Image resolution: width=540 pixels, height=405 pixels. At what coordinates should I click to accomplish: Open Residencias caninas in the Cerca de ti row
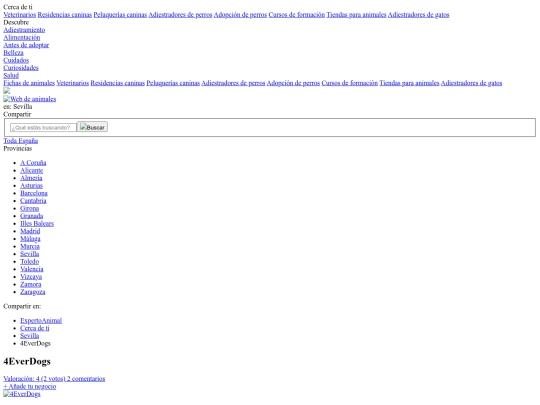[65, 15]
